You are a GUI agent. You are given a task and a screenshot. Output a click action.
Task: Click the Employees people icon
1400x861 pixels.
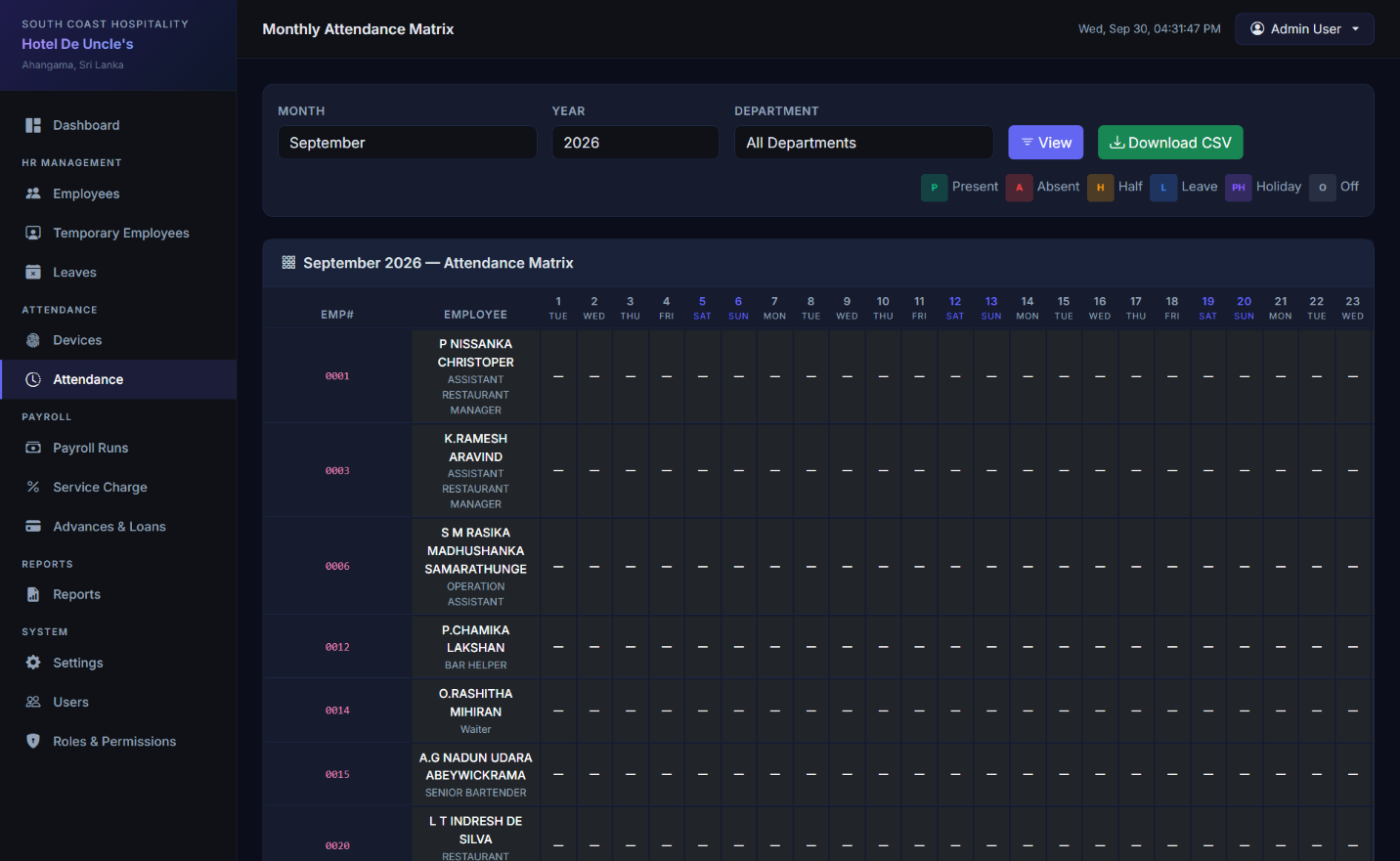coord(33,194)
